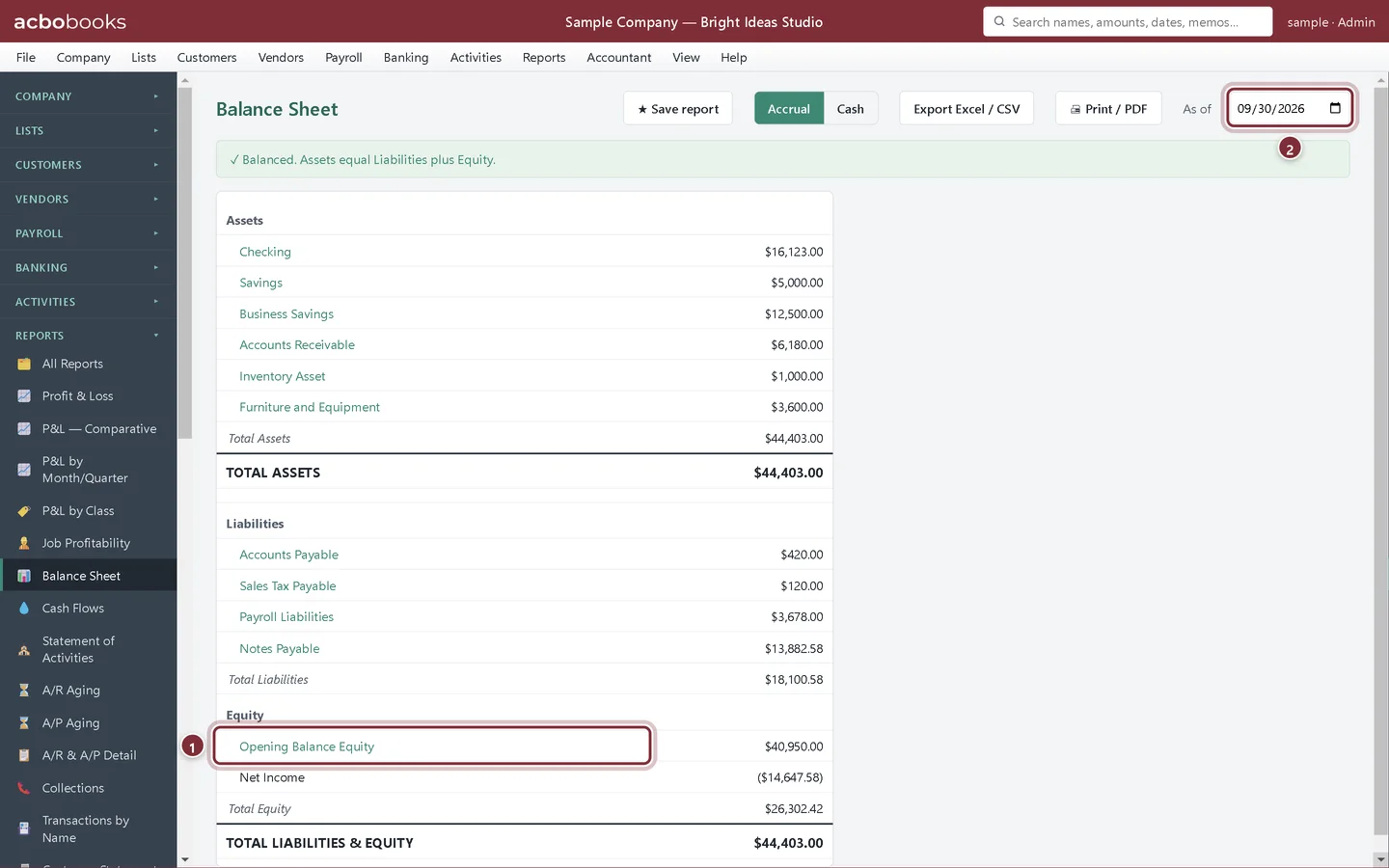The height and width of the screenshot is (868, 1389).
Task: Click the Collections phone icon
Action: click(x=24, y=788)
